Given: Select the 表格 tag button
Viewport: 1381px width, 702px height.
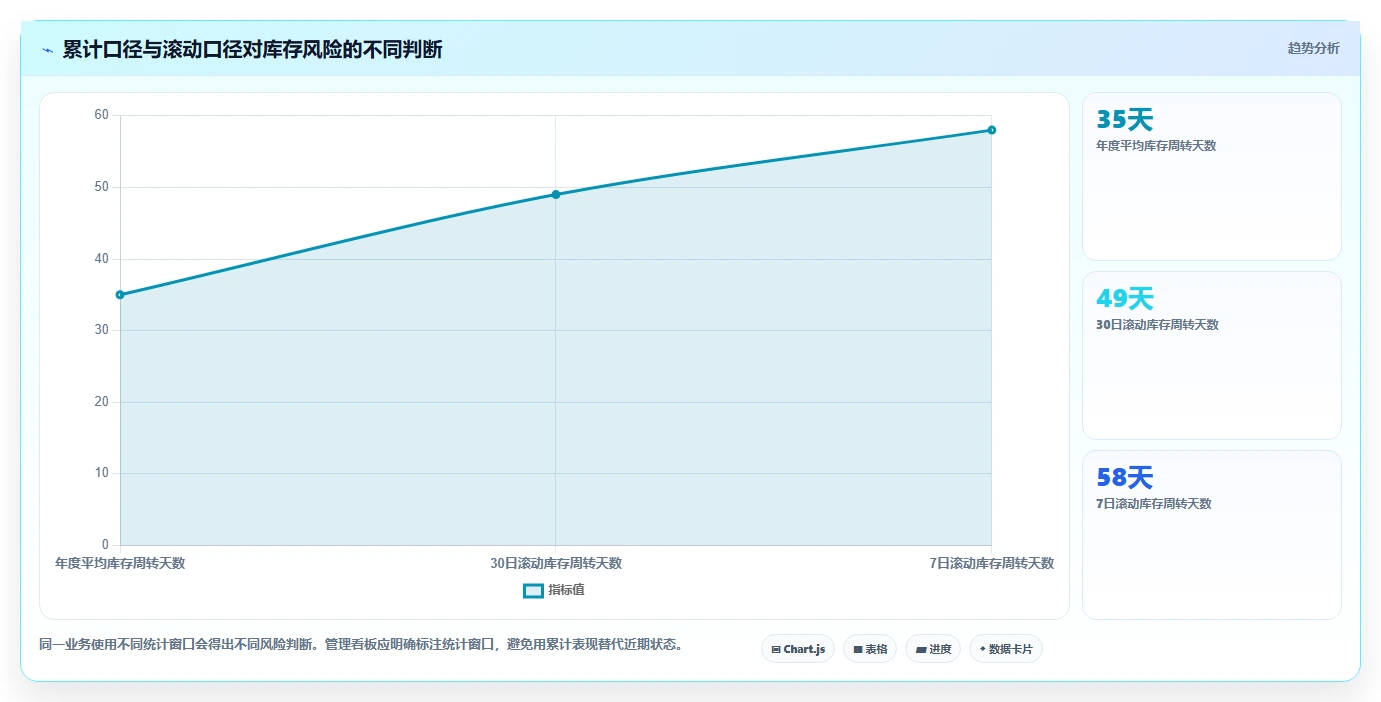Looking at the screenshot, I should (x=870, y=649).
